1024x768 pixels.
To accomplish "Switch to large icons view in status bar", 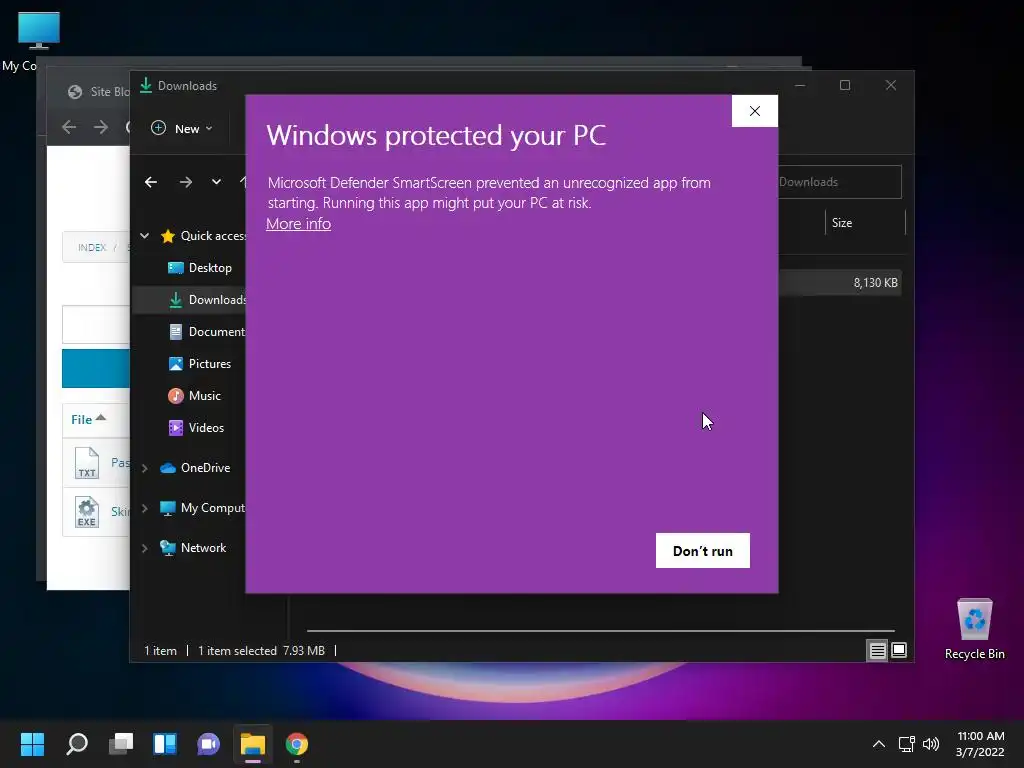I will click(899, 650).
